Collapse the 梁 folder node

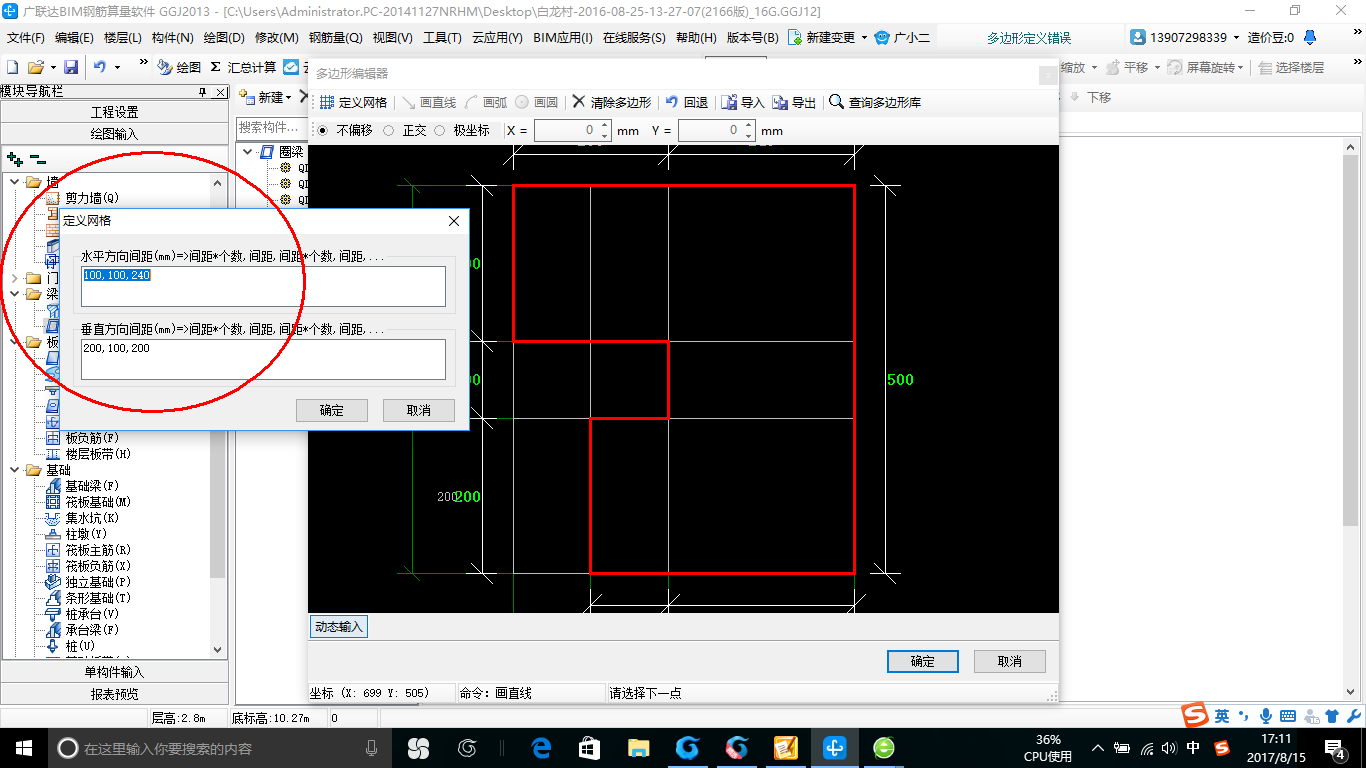(14, 294)
